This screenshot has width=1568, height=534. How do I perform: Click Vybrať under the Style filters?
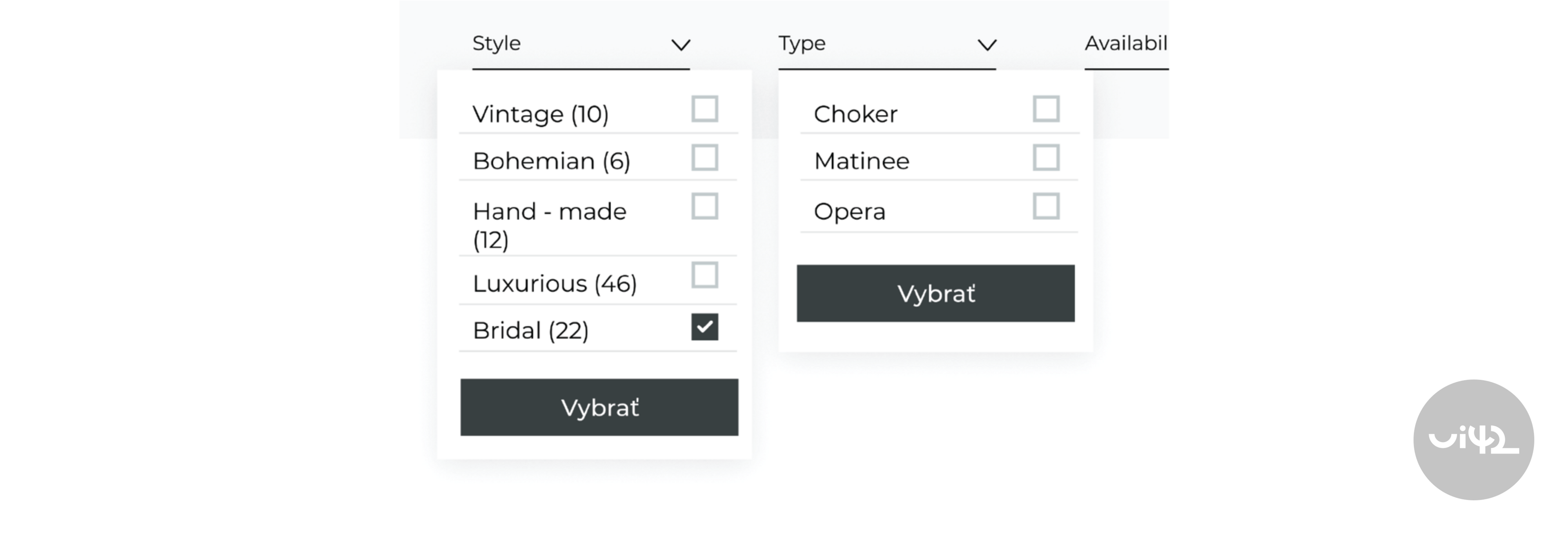point(599,407)
